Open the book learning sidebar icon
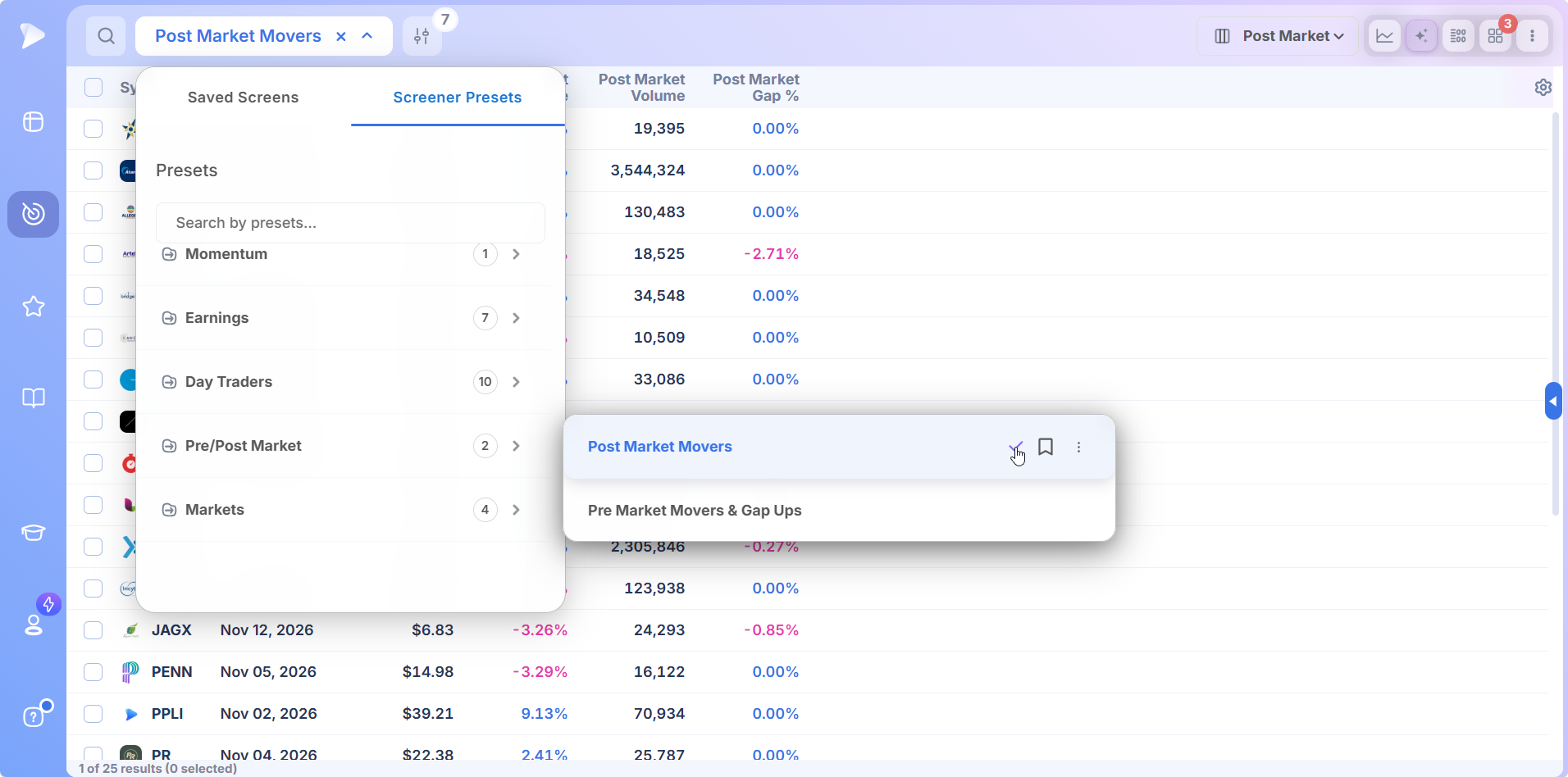The width and height of the screenshot is (1568, 777). click(x=33, y=398)
